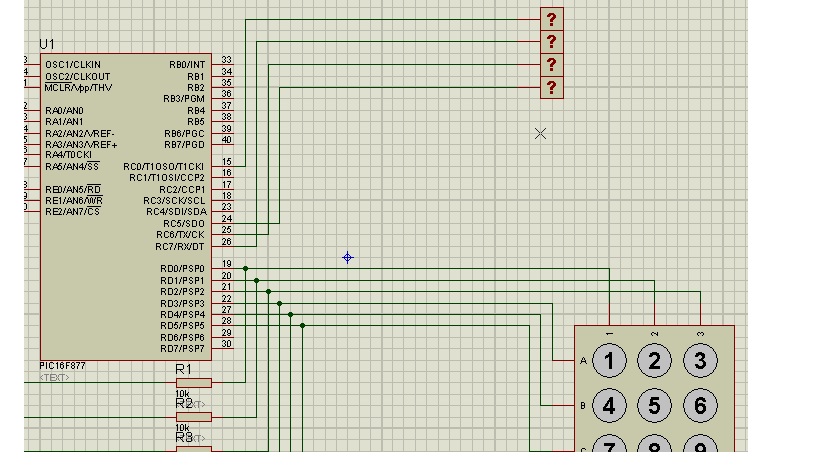Select logic probe wired to RC5 pin 24
This screenshot has height=466, width=819.
pyautogui.click(x=552, y=87)
